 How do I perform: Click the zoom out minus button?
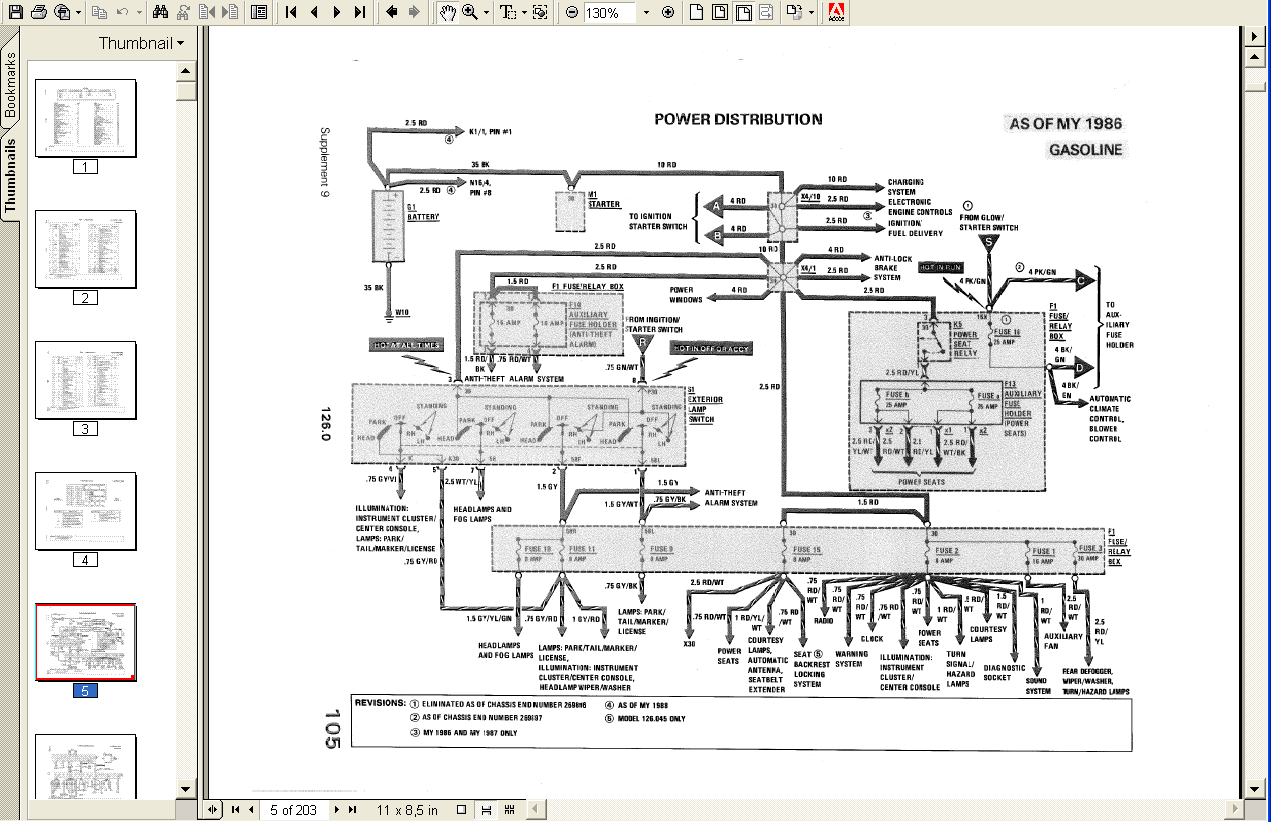pos(571,12)
